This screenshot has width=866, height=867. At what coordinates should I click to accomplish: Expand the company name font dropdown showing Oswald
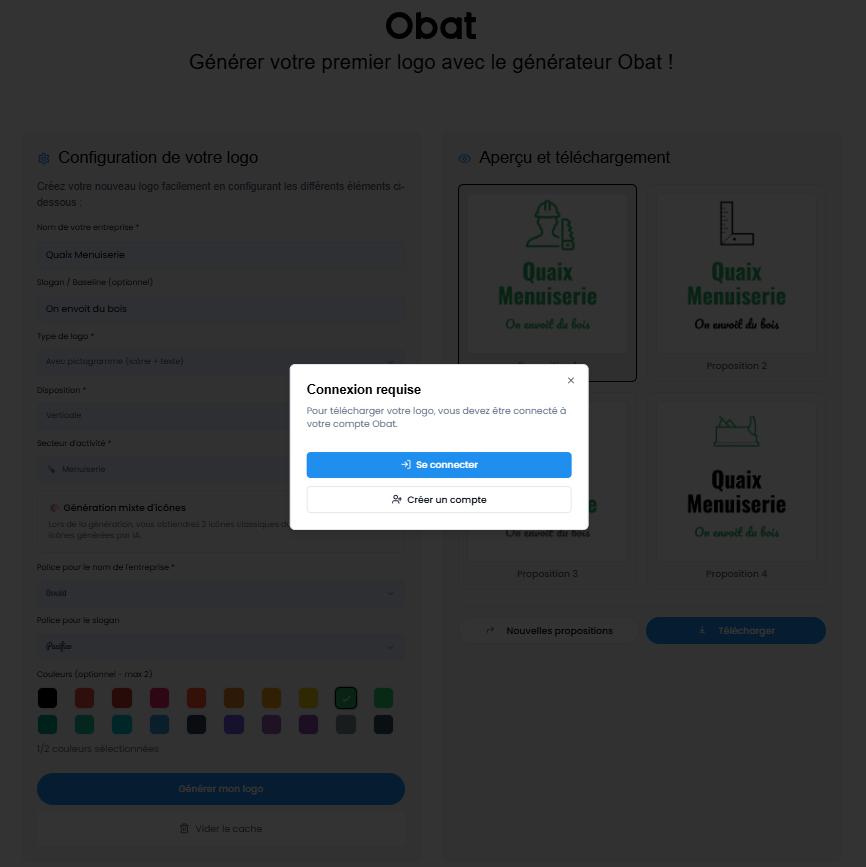[220, 593]
